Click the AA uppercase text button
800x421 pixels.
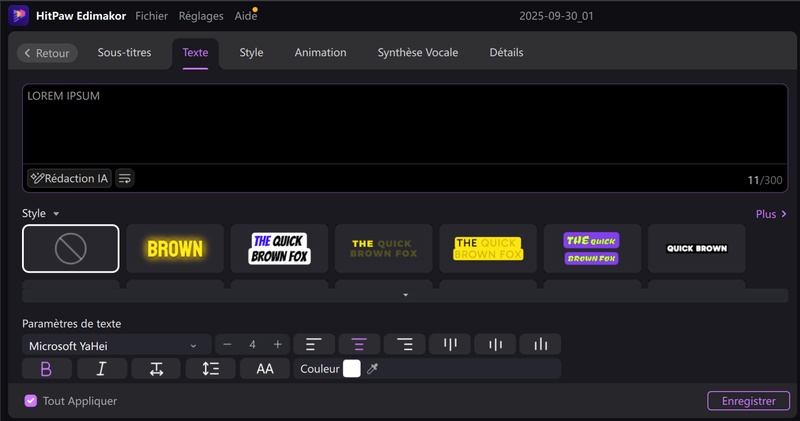pos(265,369)
